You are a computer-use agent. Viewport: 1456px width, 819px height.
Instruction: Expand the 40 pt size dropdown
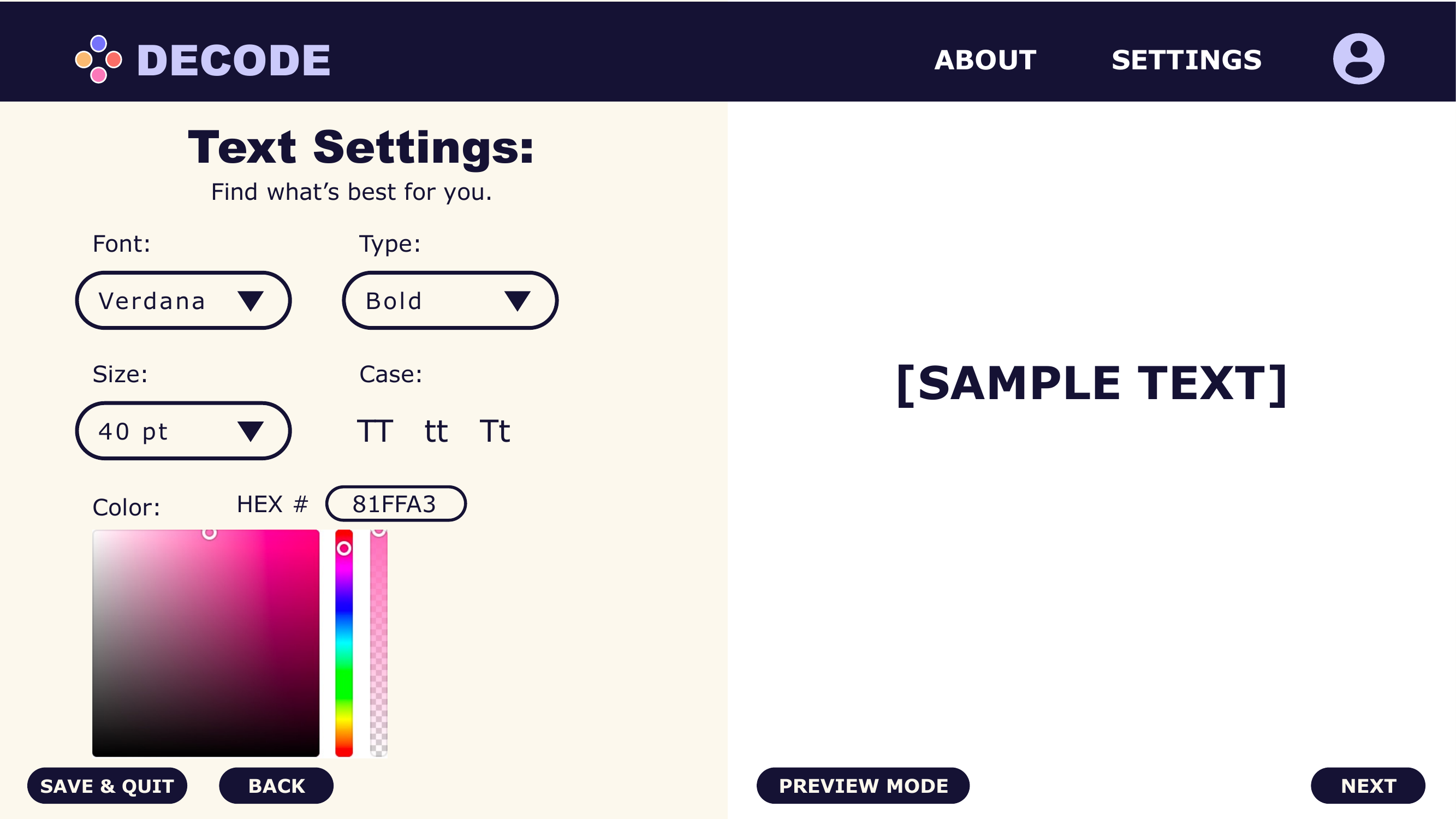click(x=183, y=431)
